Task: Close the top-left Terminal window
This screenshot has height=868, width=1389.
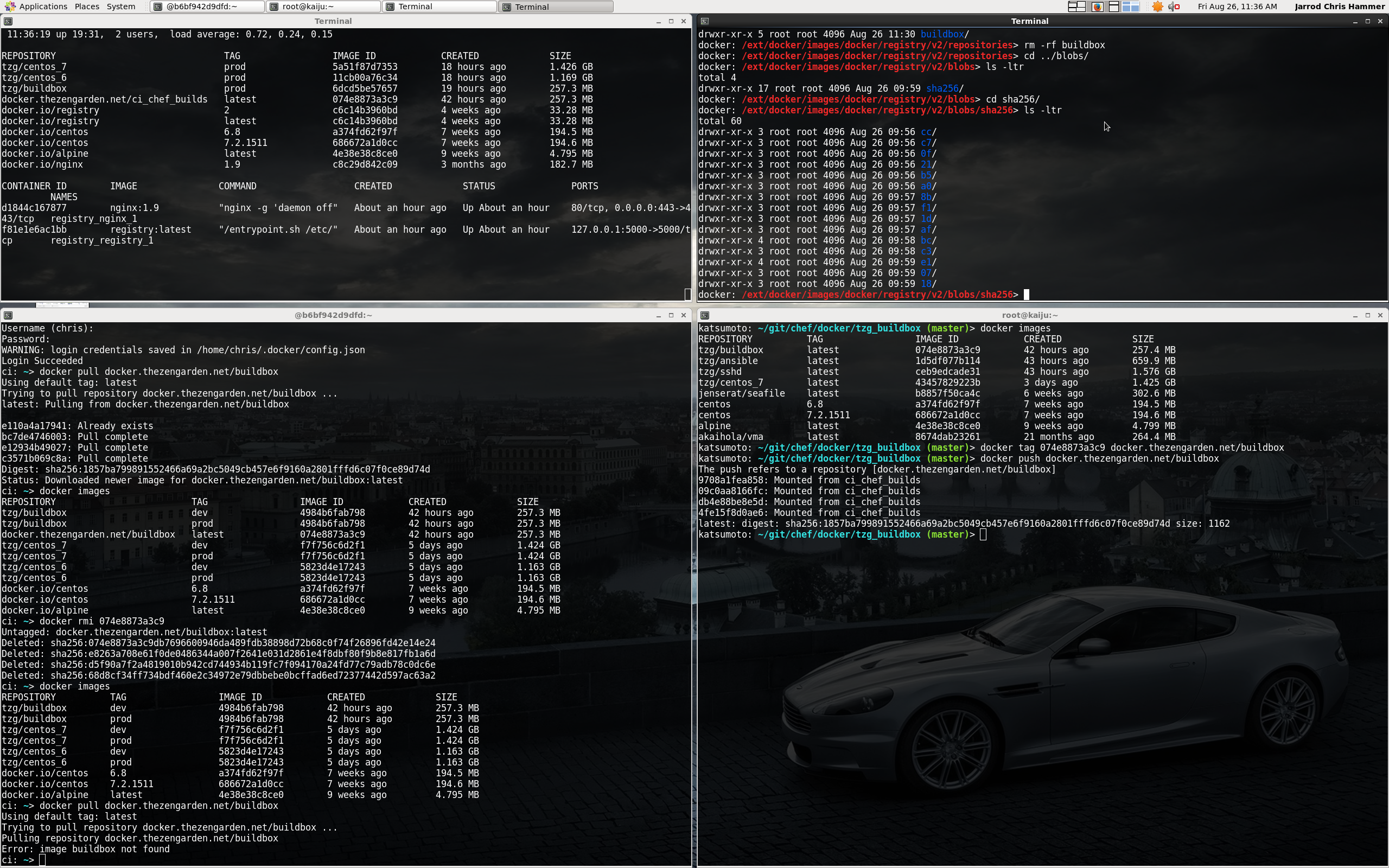Action: pos(684,21)
